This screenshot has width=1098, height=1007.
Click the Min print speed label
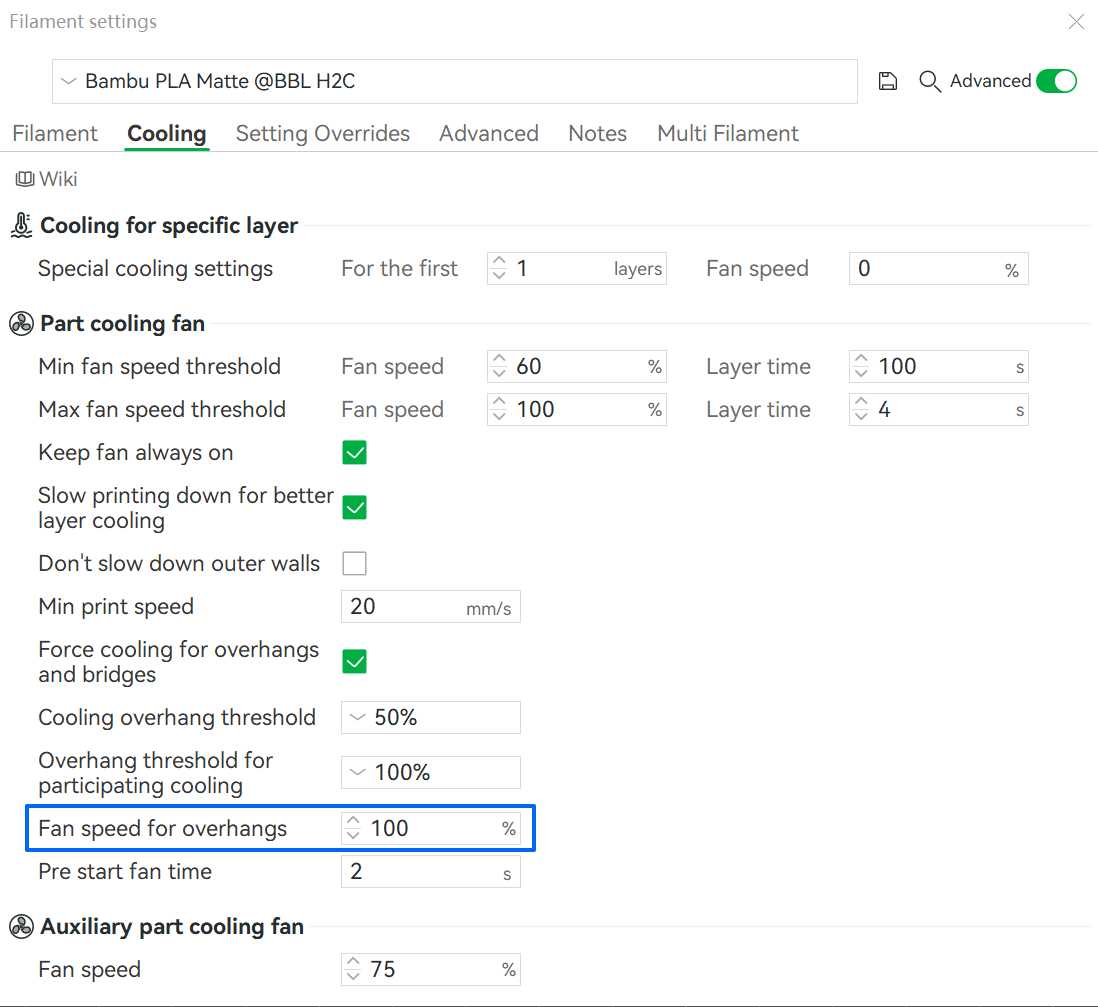116,606
